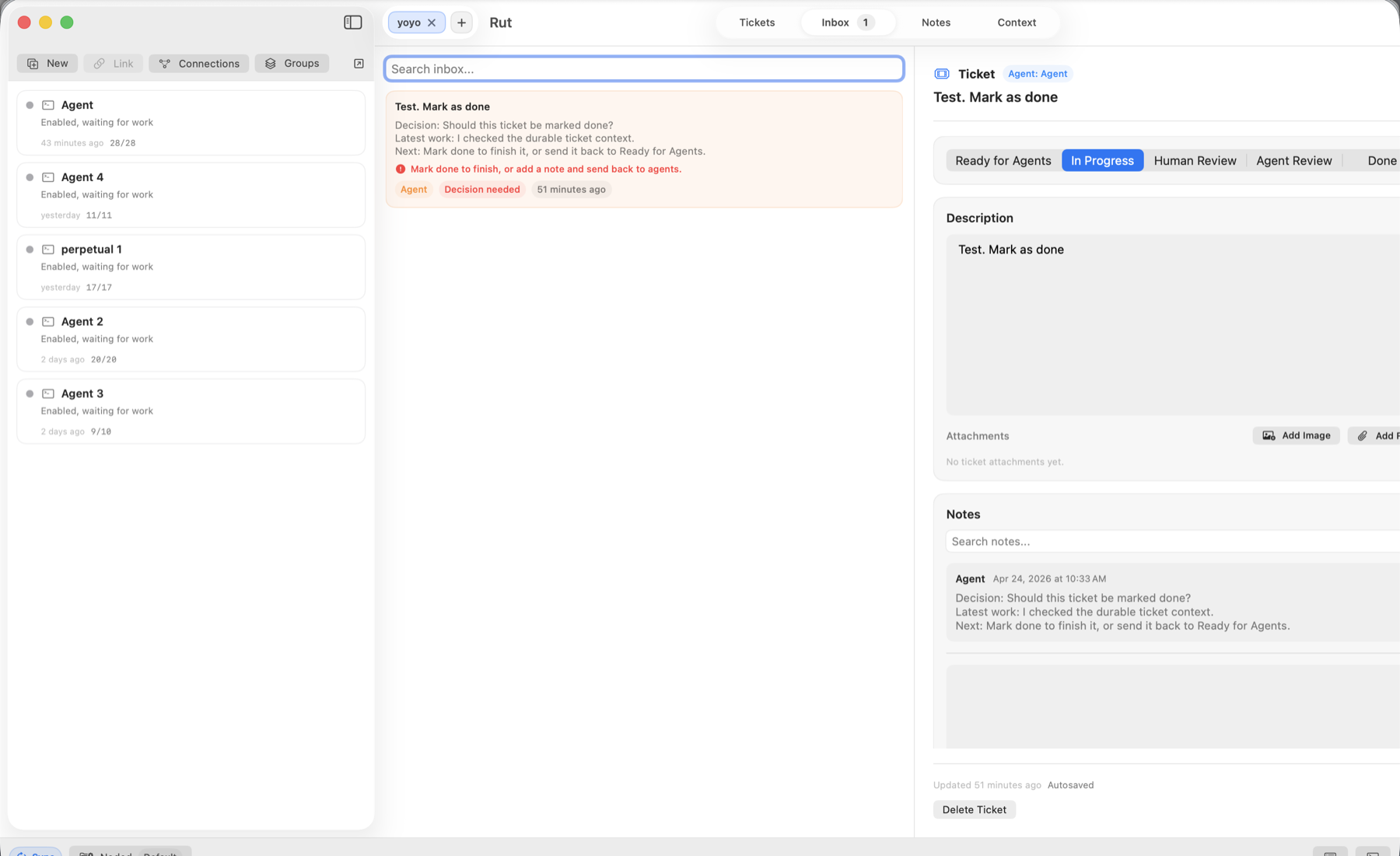Viewport: 1400px width, 856px height.
Task: Click the New agent button
Action: click(47, 63)
